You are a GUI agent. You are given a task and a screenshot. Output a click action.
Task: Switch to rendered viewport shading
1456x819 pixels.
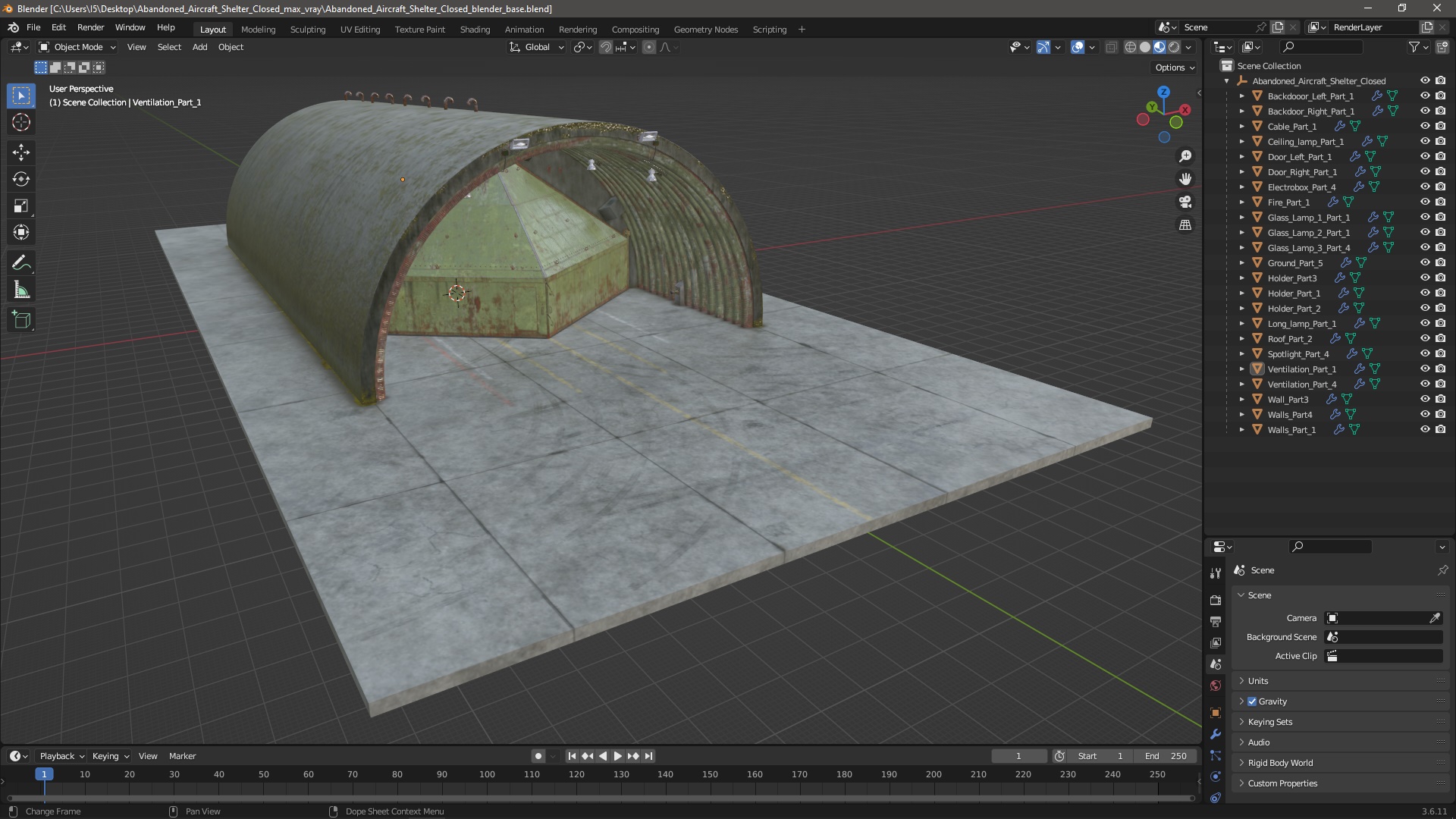(1174, 47)
